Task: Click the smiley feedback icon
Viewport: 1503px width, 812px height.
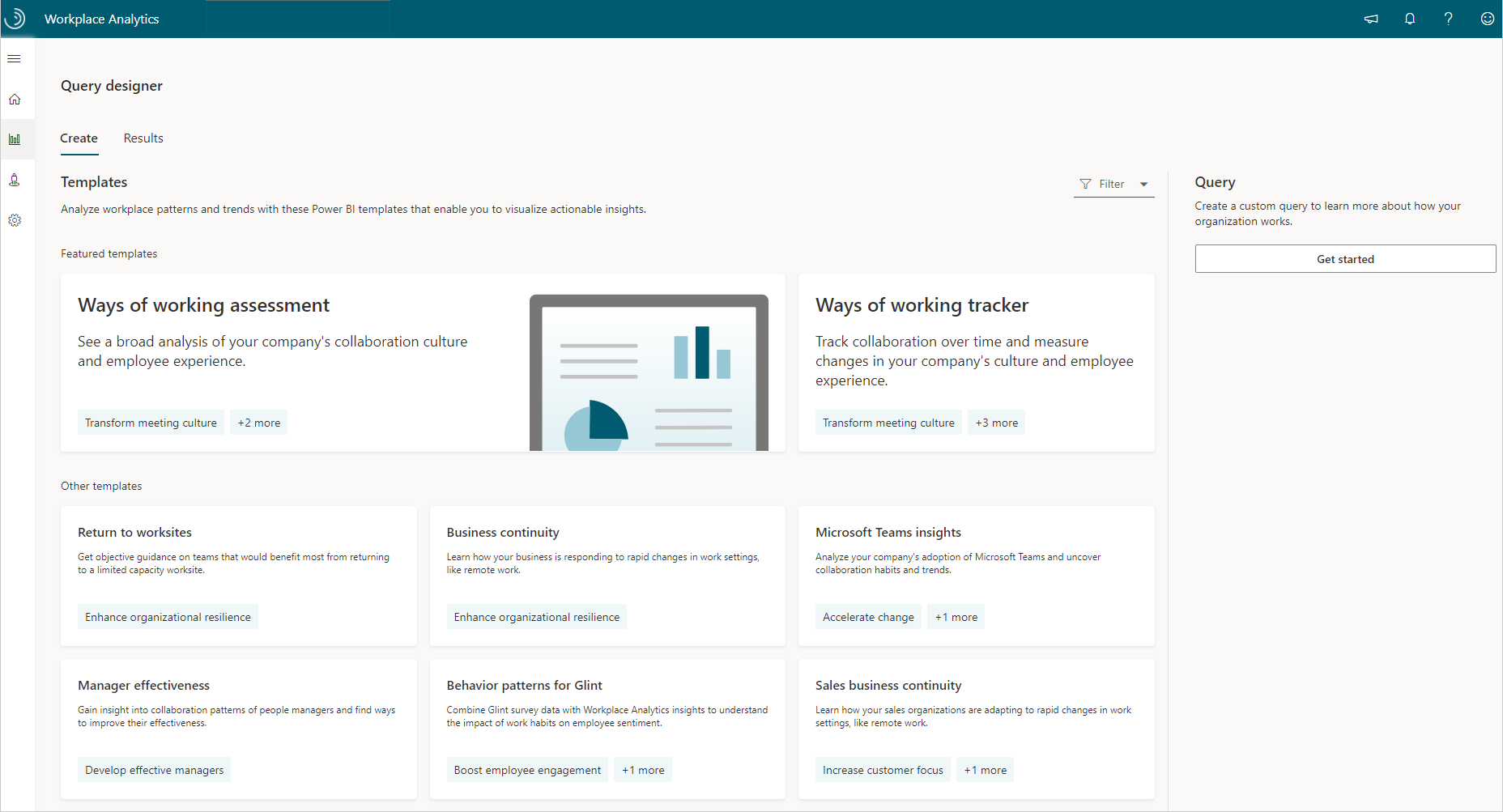Action: 1488,19
